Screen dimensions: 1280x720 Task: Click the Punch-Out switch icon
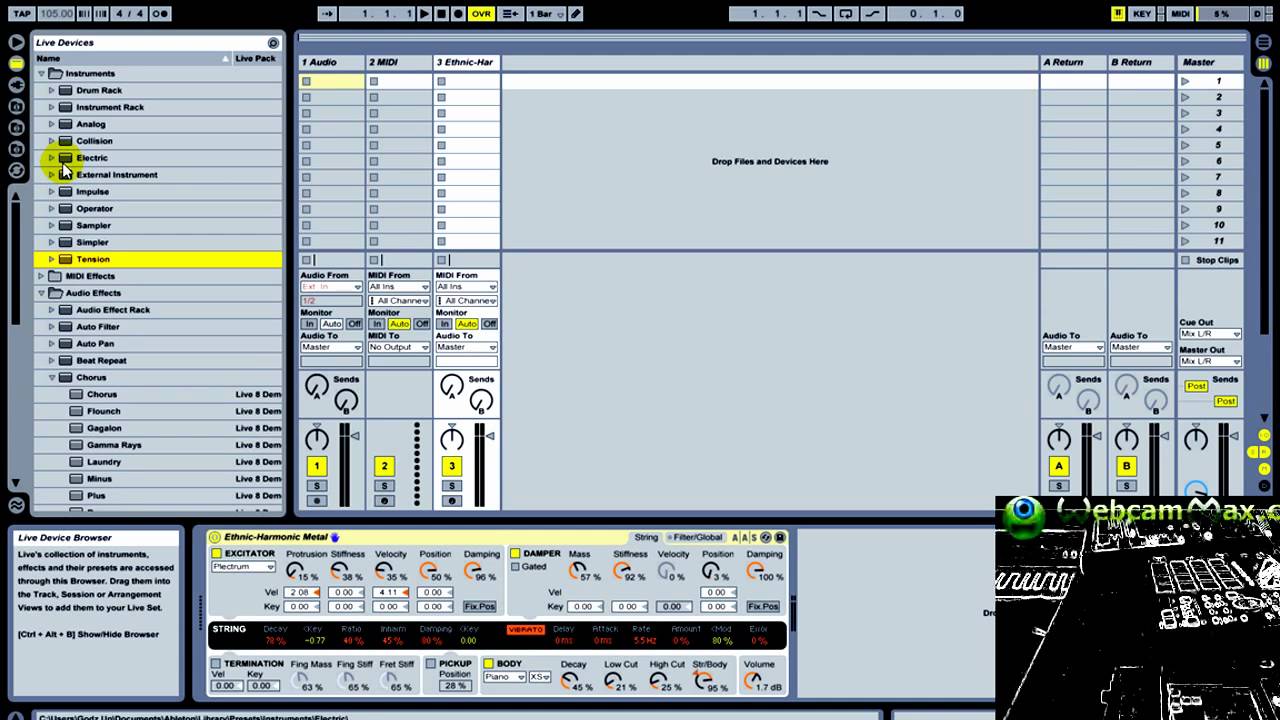coord(872,14)
